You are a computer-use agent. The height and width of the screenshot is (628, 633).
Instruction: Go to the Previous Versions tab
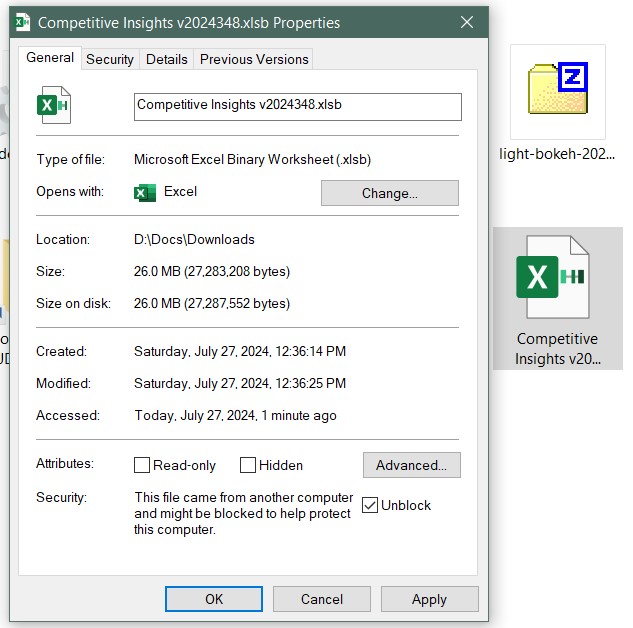click(254, 59)
